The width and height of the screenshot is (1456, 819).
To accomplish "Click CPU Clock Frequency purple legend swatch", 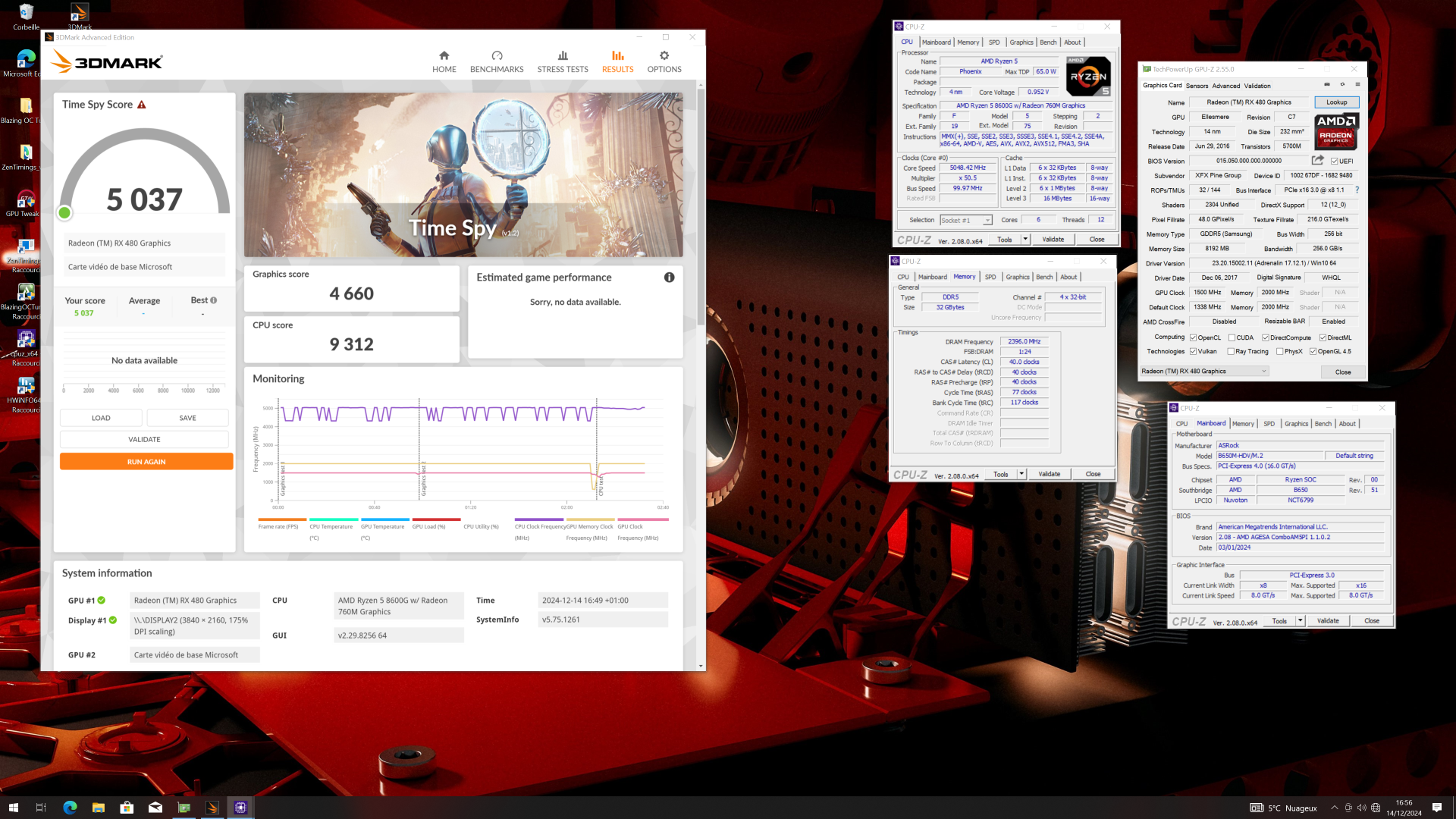I will (x=539, y=519).
